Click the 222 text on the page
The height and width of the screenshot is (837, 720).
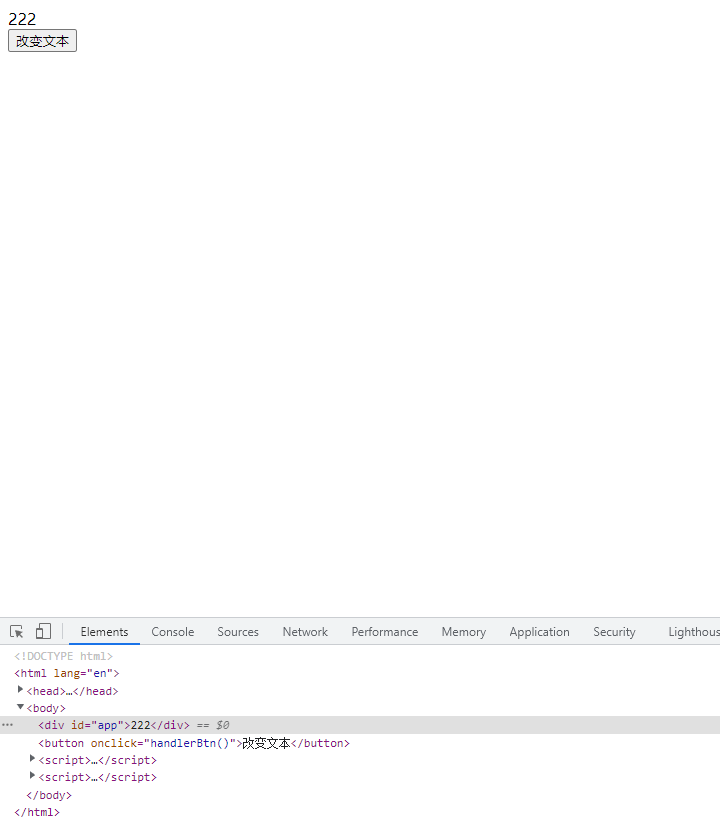[22, 19]
